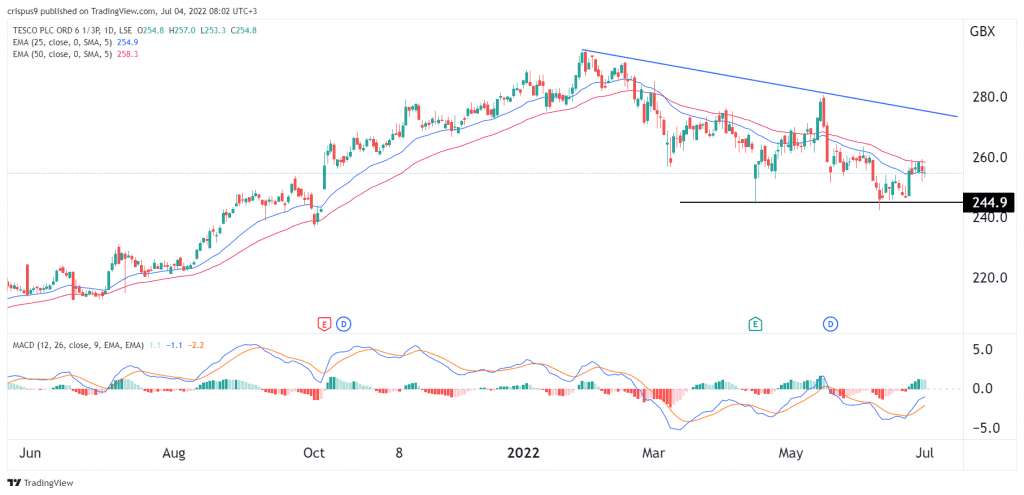
Task: Click the blue dividend D marker near October
Action: (x=343, y=324)
